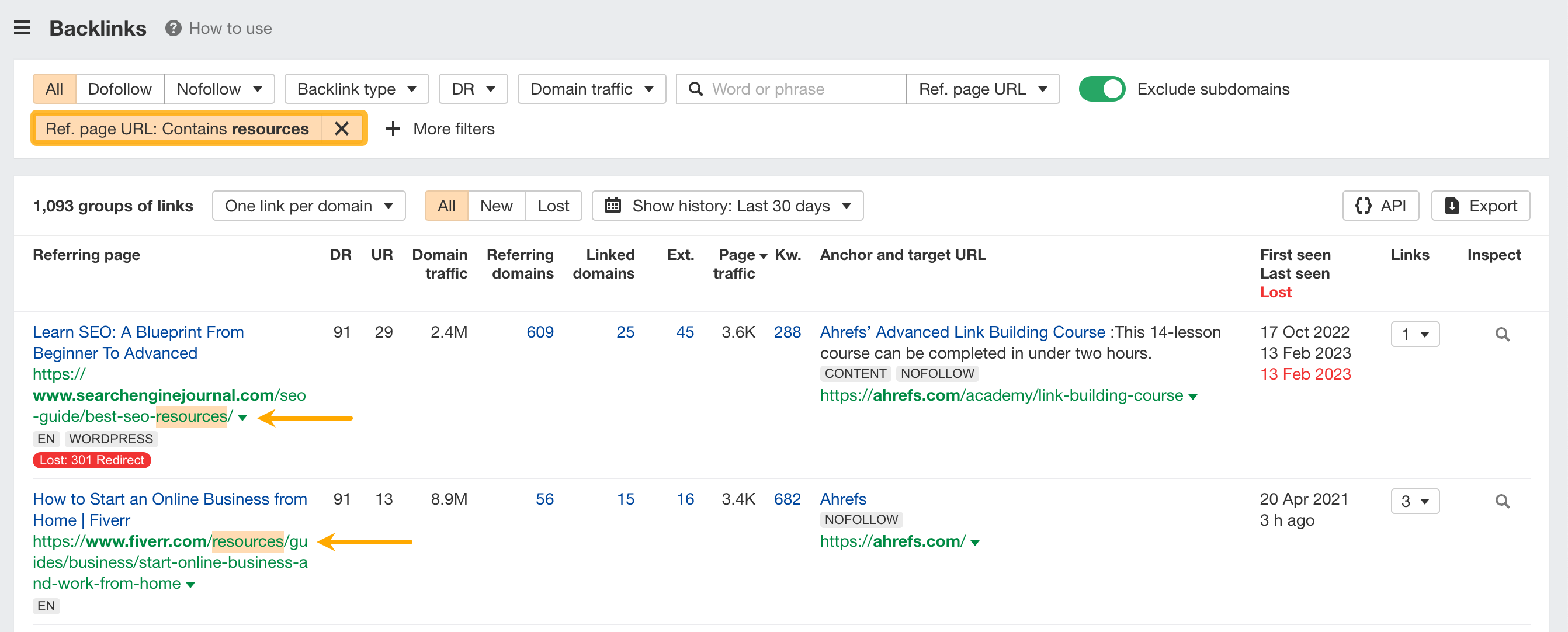The height and width of the screenshot is (632, 1568).
Task: Click the plus icon for More filters
Action: [393, 129]
